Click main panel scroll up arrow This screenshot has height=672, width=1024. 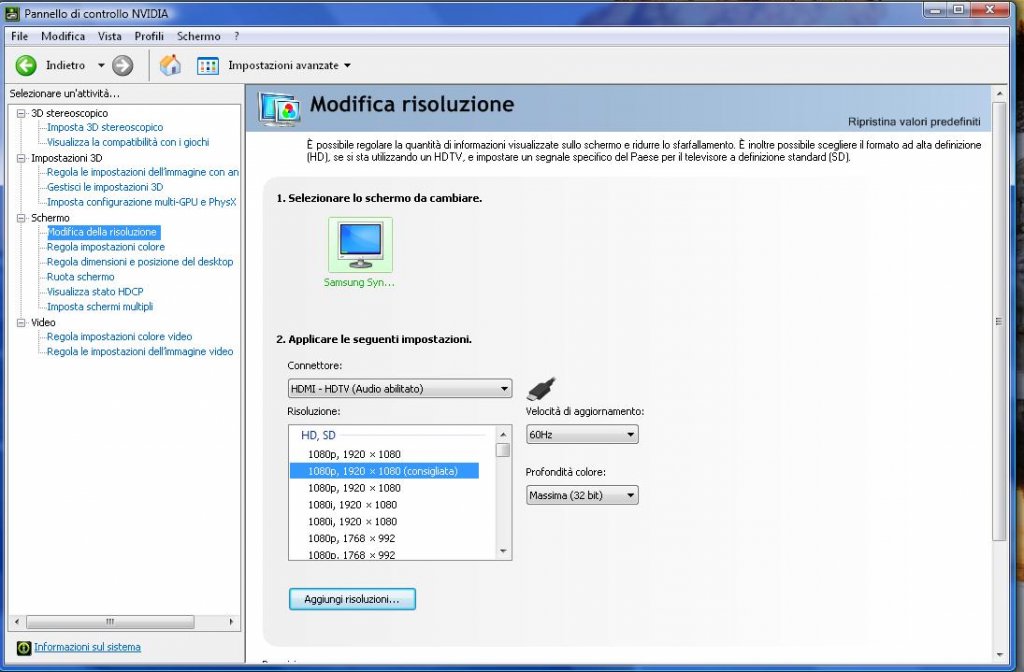tap(999, 95)
